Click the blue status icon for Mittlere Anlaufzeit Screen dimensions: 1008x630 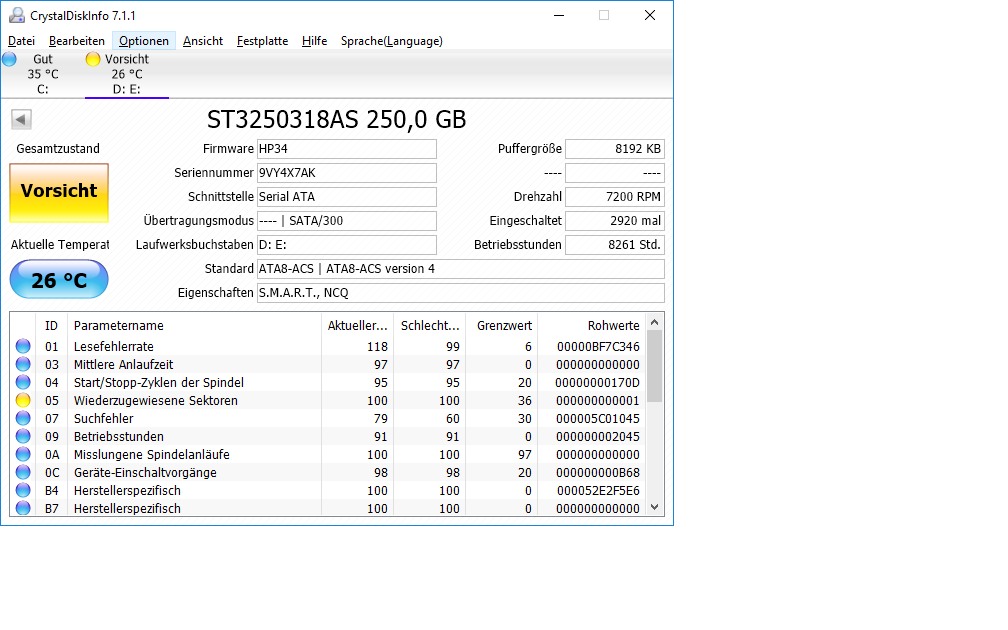coord(23,364)
